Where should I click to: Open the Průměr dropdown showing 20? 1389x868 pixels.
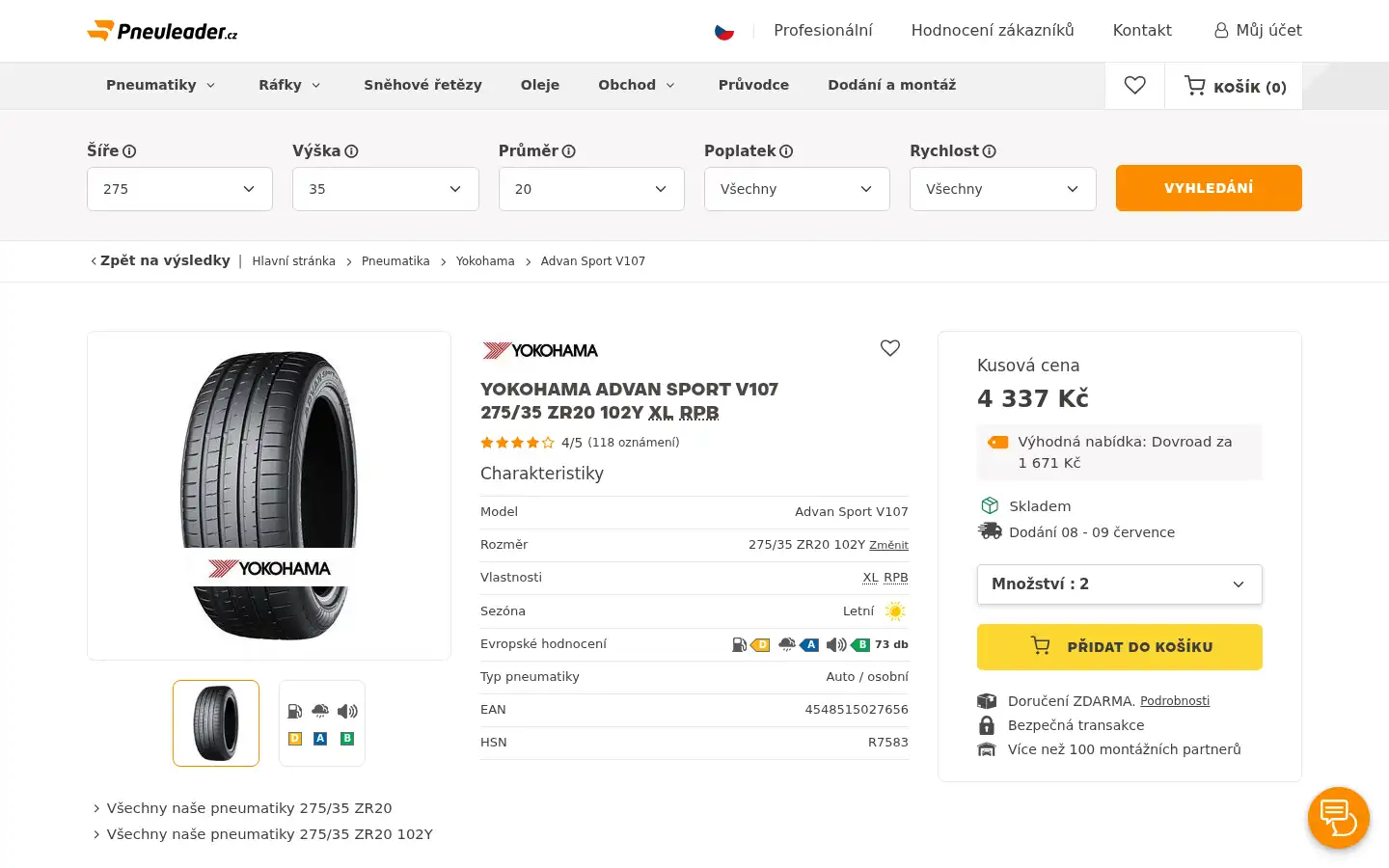tap(591, 189)
